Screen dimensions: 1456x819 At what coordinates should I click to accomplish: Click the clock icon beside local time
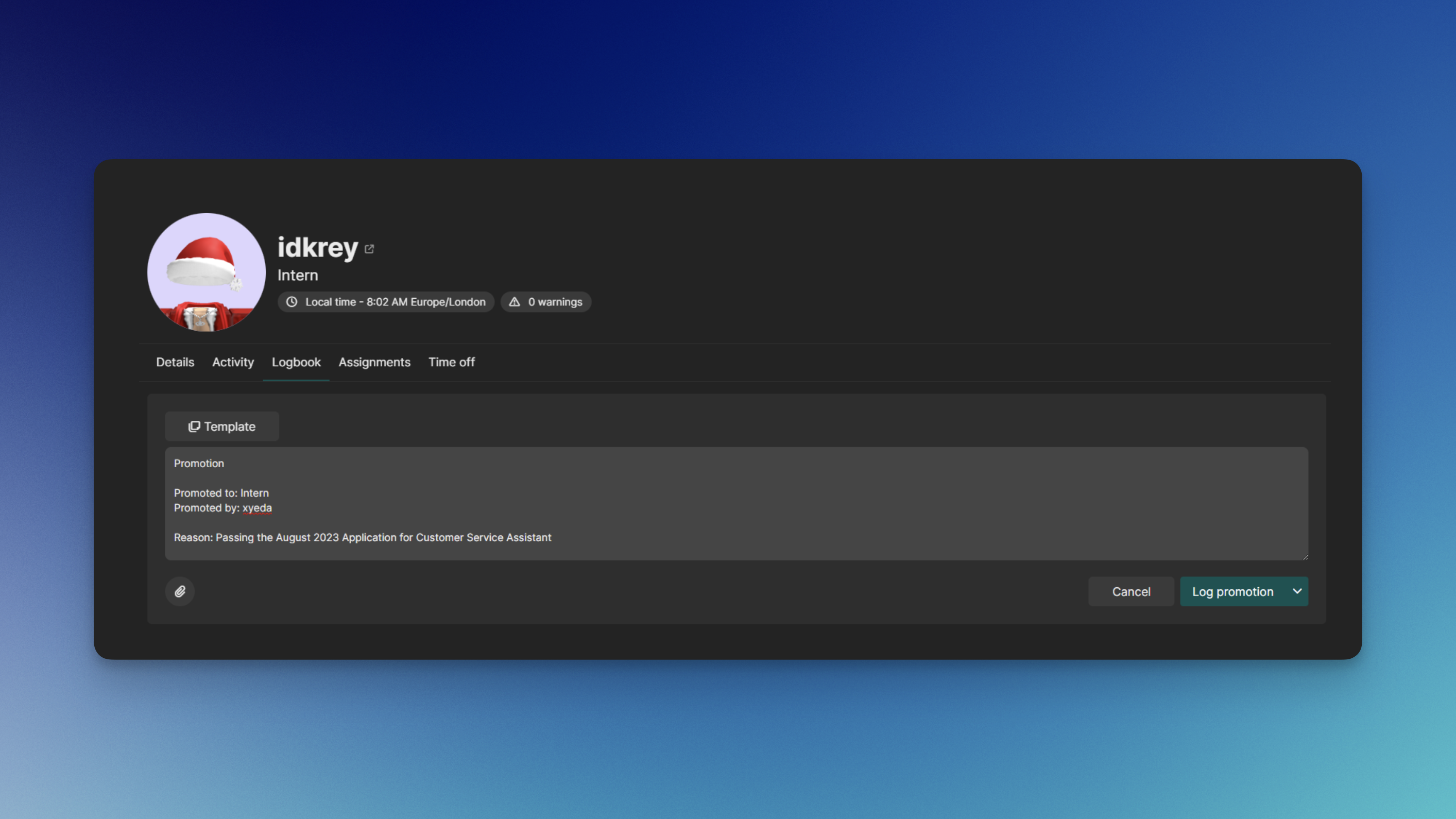[292, 302]
